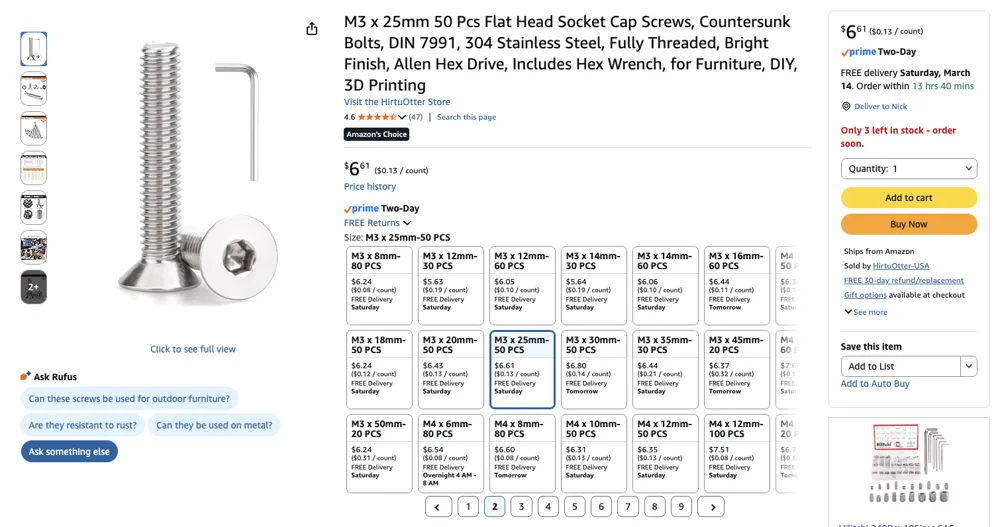This screenshot has height=527, width=1000.
Task: Open the 2+ more images thumbnail
Action: click(x=34, y=287)
